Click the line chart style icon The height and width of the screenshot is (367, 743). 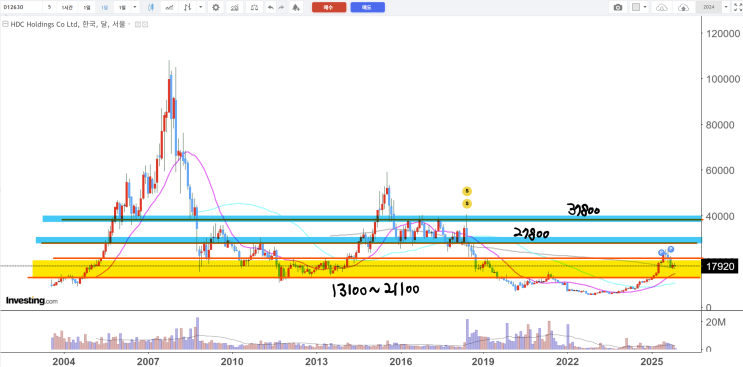click(169, 7)
